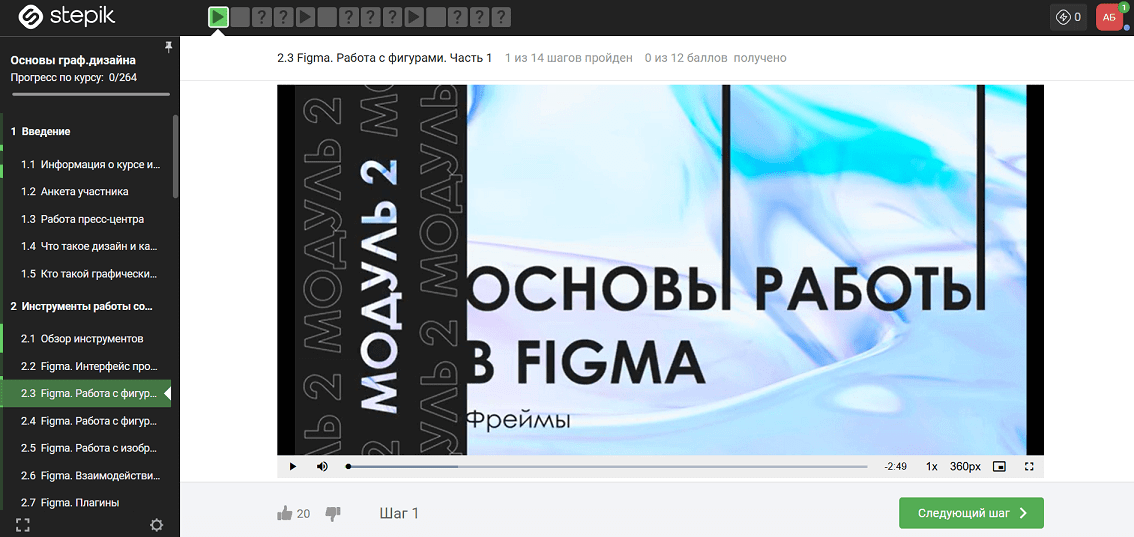Select the active green video step 1
Viewport: 1134px width, 537px height.
click(219, 17)
